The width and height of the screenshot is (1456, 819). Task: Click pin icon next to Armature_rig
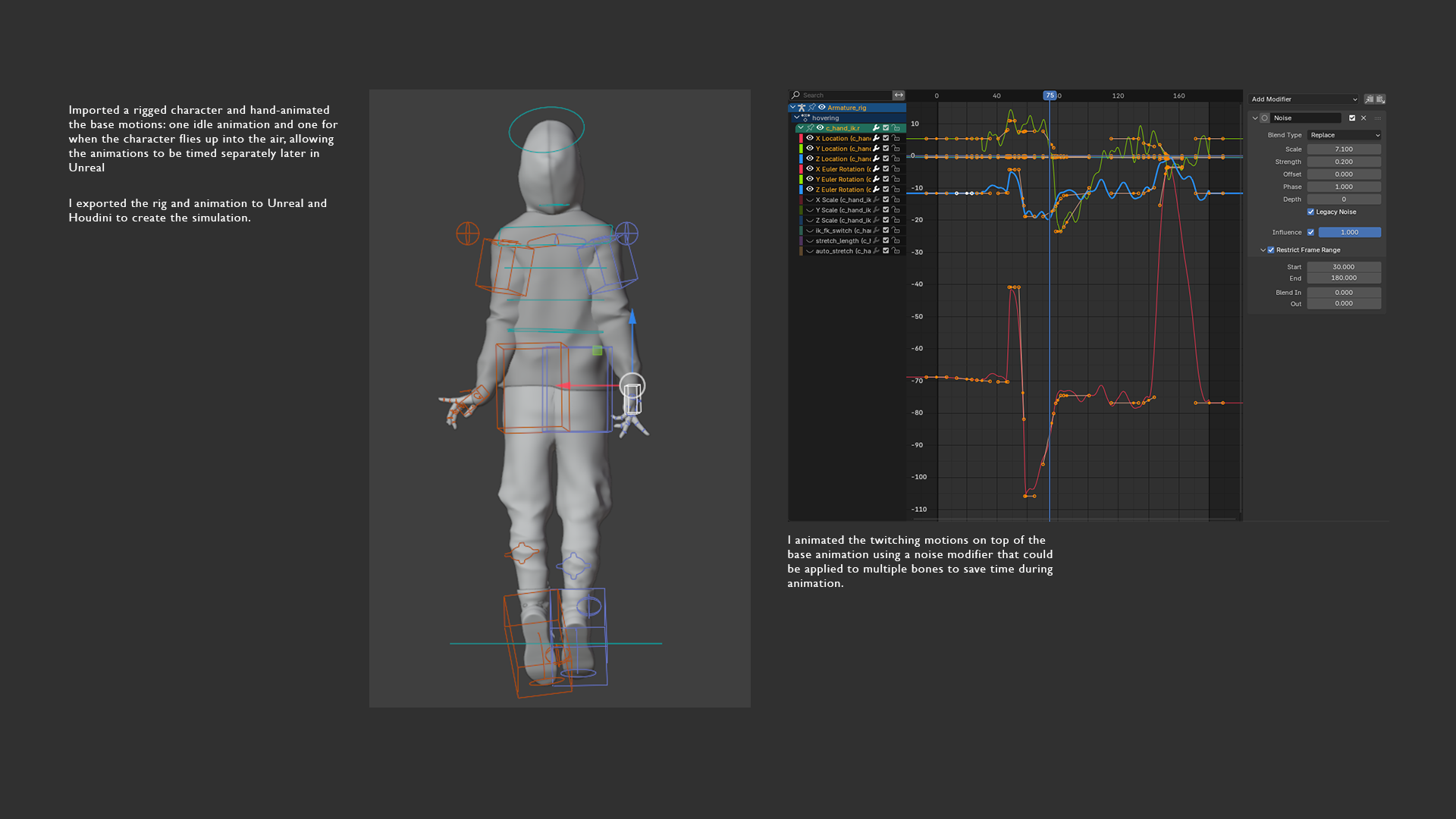click(811, 108)
